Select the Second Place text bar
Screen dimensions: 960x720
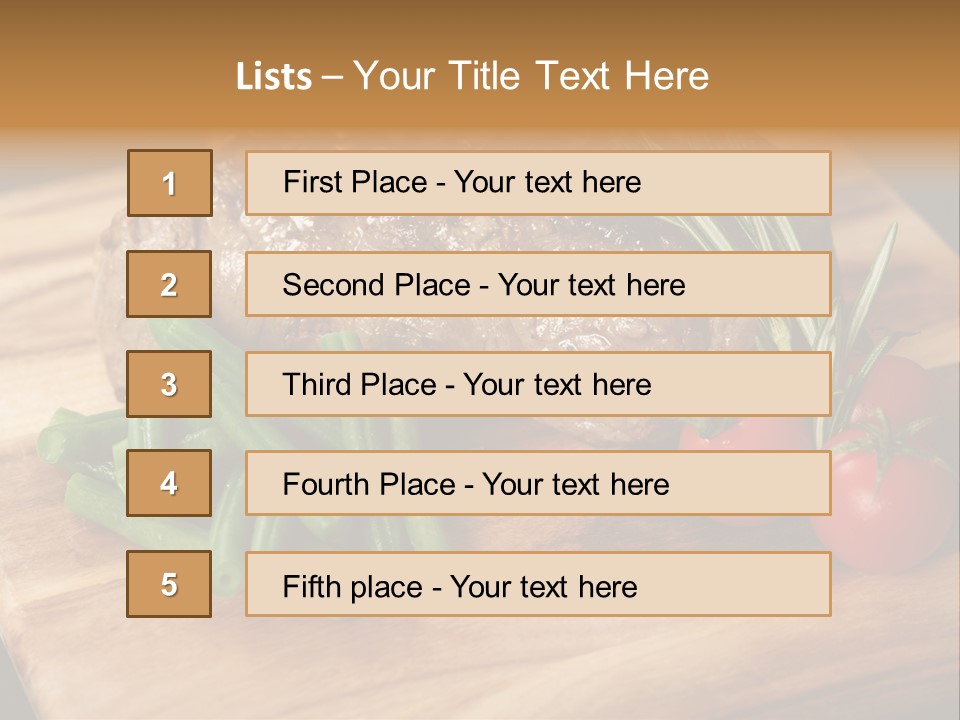(x=538, y=284)
